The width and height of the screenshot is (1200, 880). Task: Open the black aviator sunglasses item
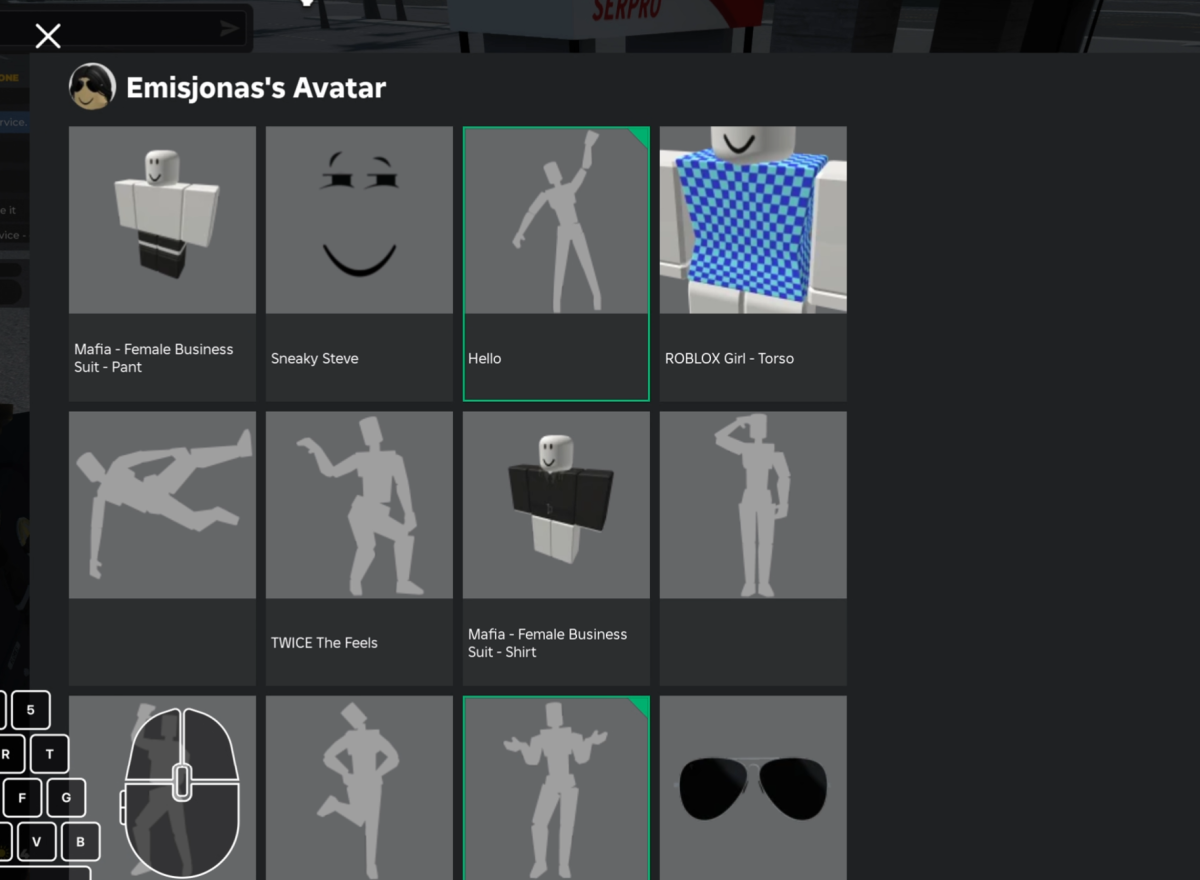coord(753,788)
